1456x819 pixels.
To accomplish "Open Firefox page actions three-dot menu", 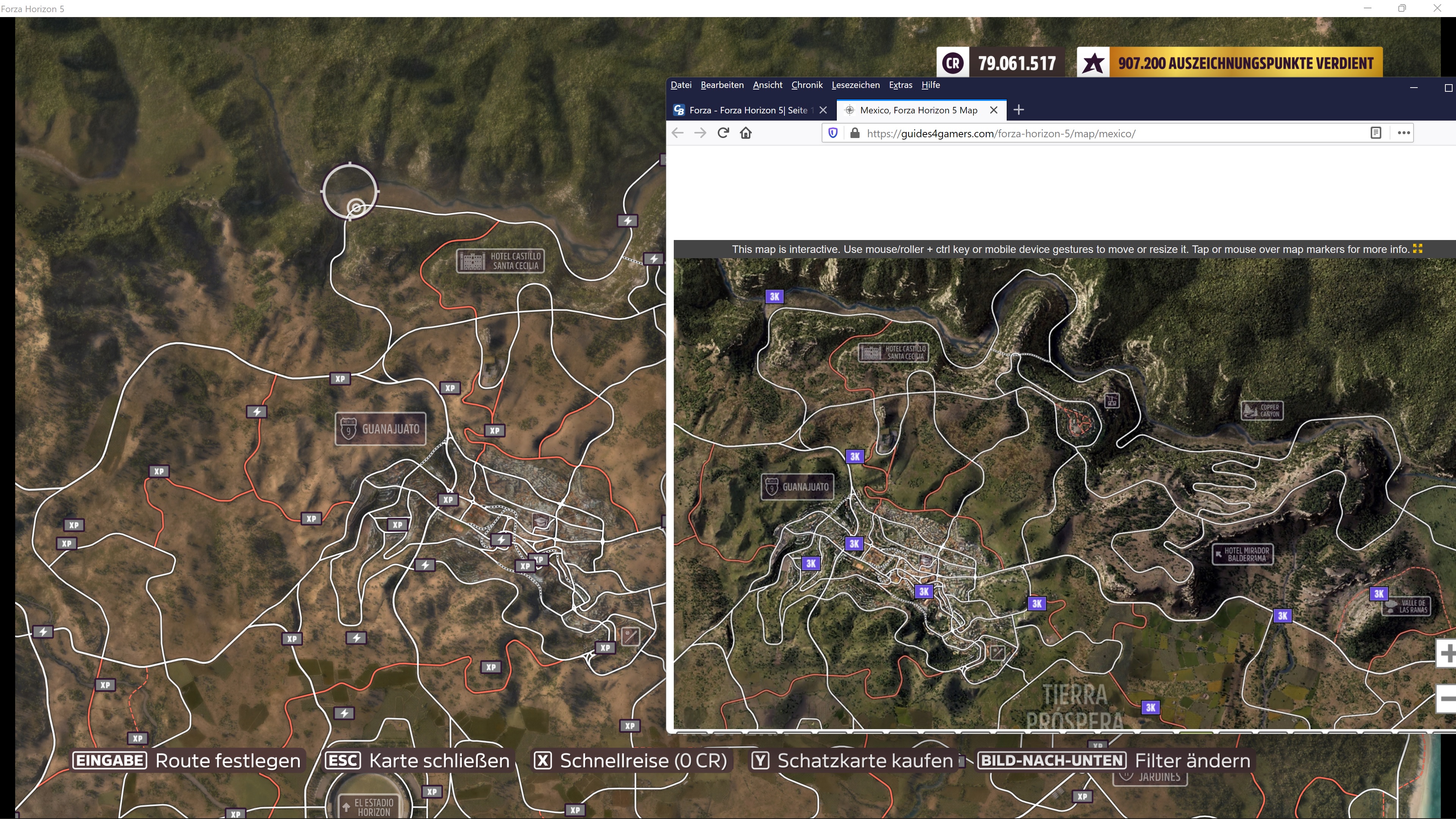I will click(x=1403, y=133).
